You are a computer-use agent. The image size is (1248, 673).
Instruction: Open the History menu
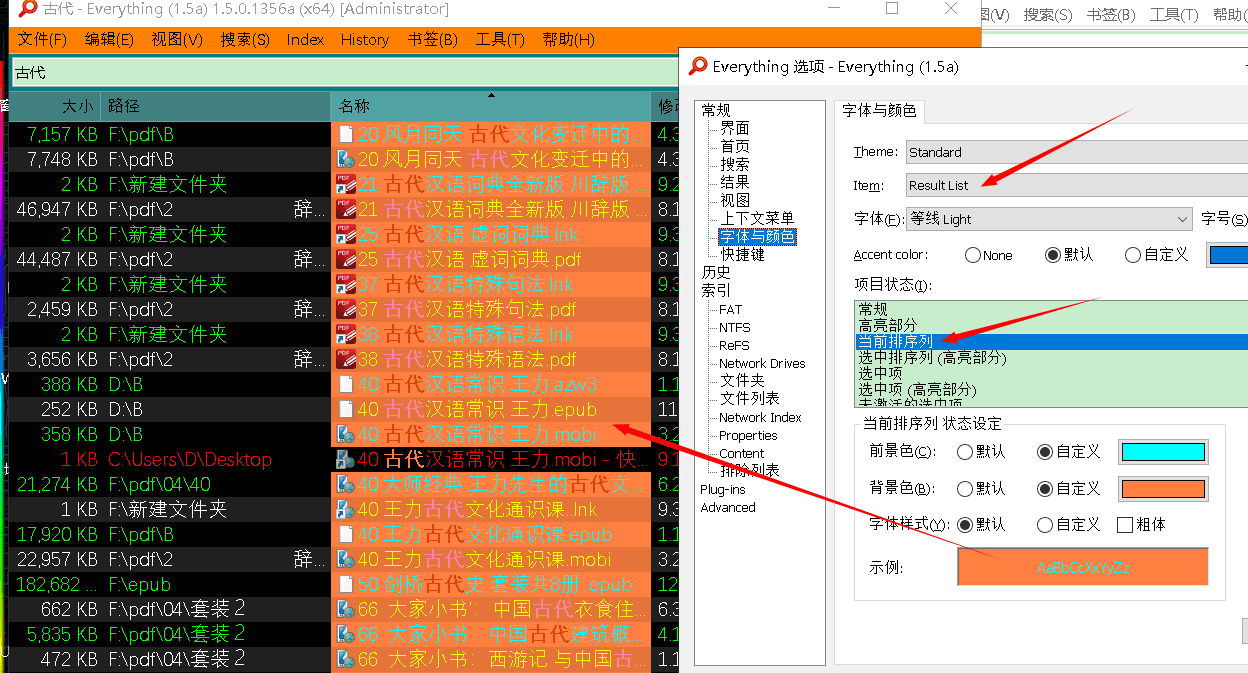pyautogui.click(x=364, y=39)
